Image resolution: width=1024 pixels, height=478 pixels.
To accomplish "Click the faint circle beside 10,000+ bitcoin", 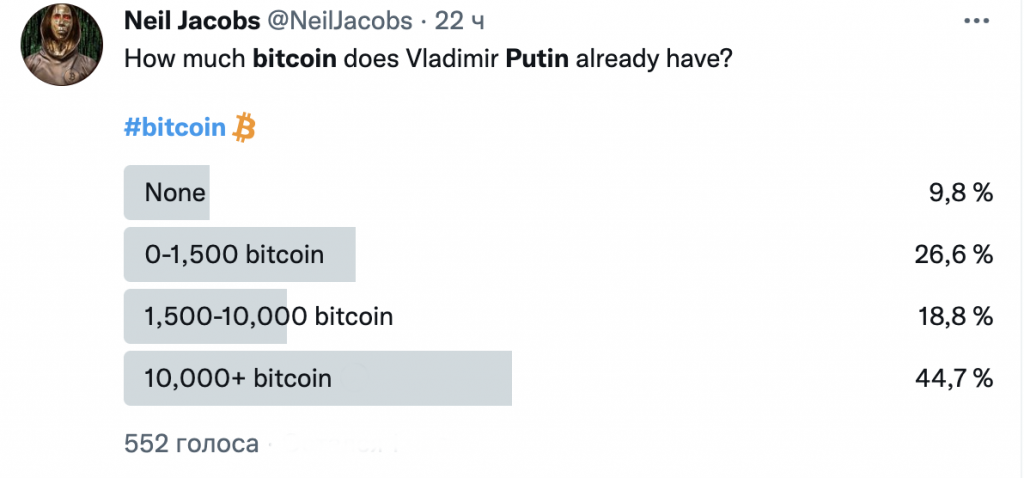I will pyautogui.click(x=355, y=377).
